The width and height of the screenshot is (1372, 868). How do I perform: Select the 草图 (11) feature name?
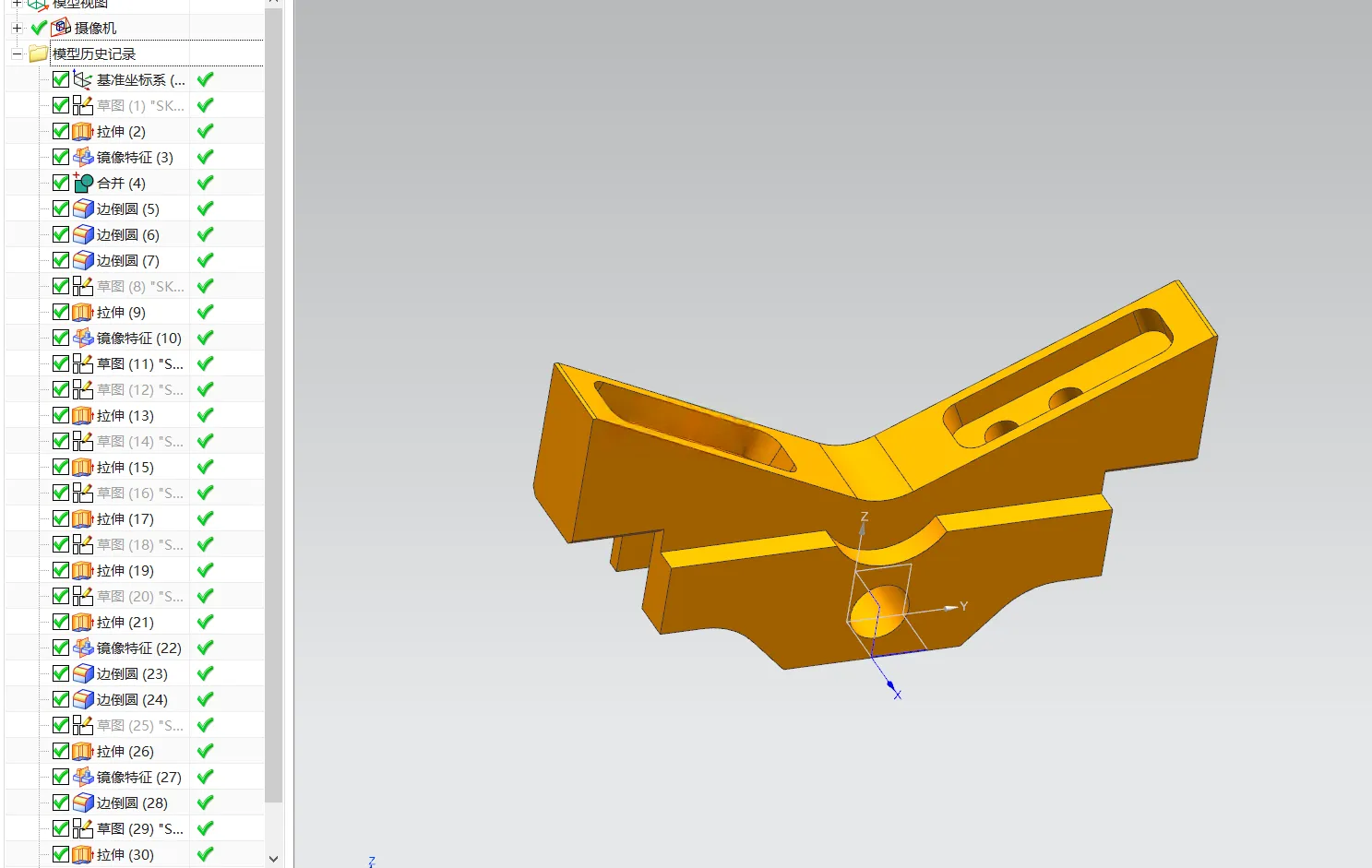[140, 364]
